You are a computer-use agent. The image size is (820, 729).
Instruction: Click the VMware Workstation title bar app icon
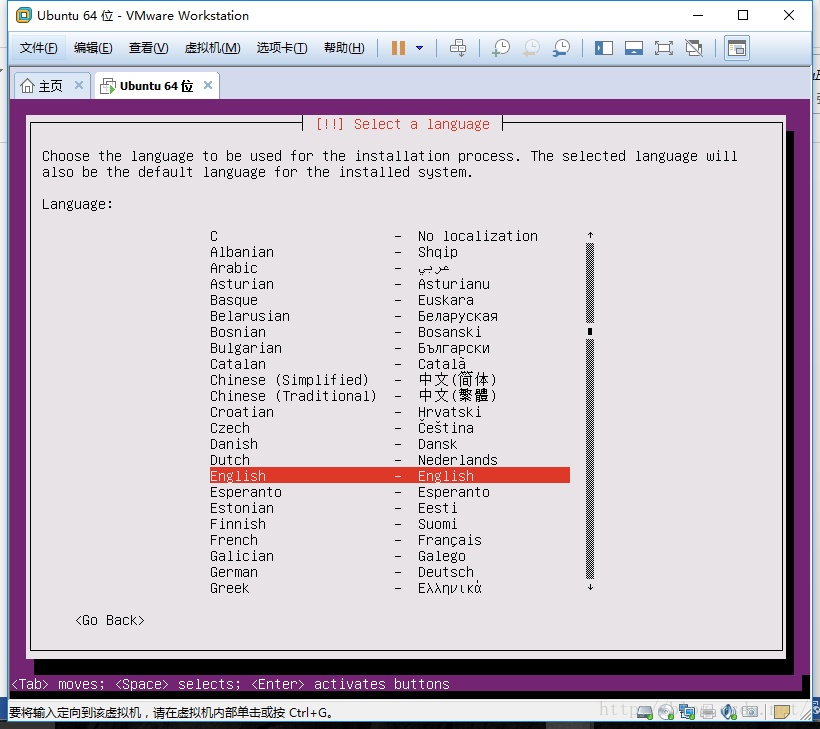24,15
